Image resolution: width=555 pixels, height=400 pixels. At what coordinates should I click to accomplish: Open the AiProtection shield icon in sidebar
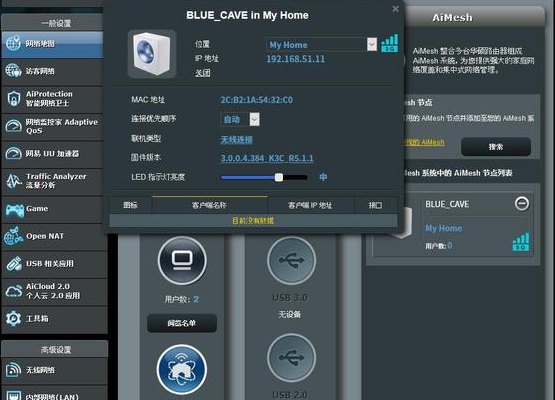(13, 99)
